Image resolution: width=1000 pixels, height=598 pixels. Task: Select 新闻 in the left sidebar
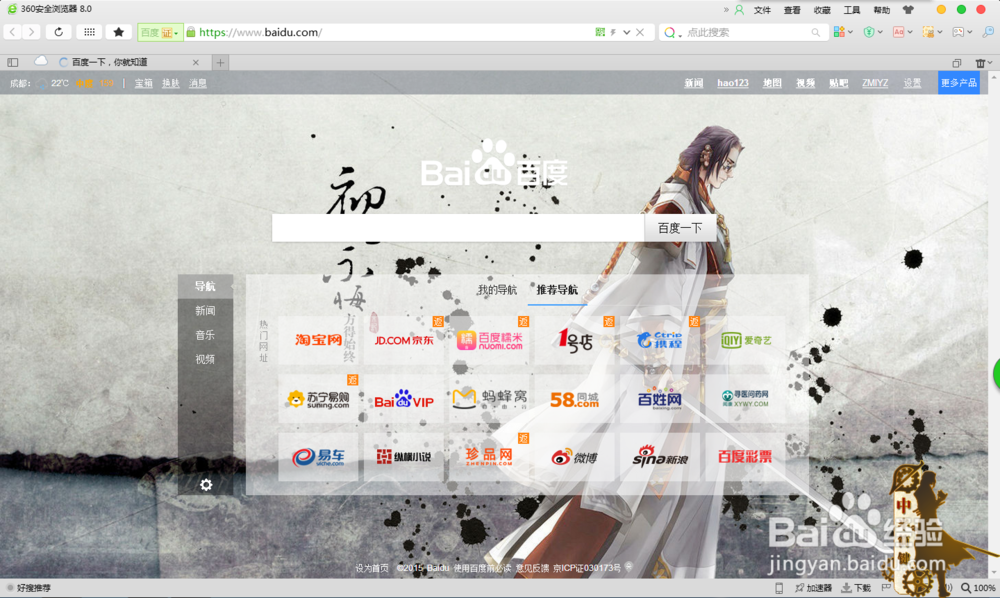[205, 310]
